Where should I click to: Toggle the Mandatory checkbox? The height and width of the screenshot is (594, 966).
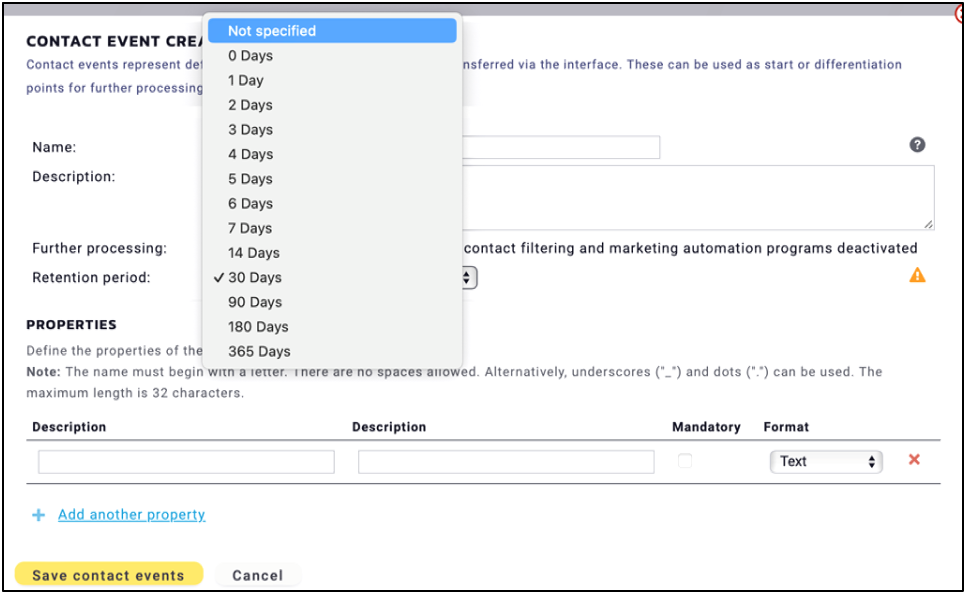(x=685, y=461)
